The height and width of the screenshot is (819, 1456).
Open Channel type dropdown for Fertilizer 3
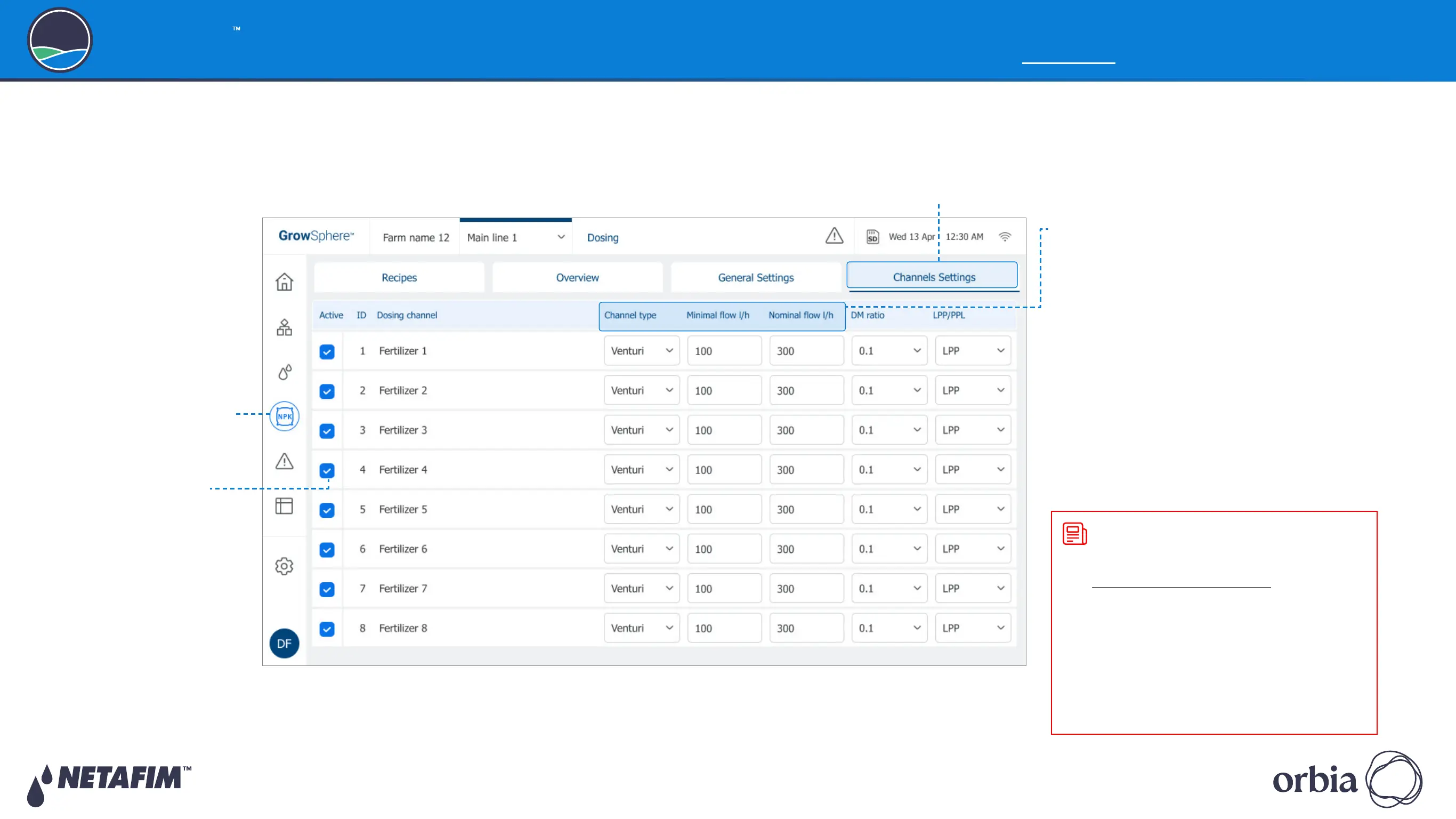coord(642,430)
